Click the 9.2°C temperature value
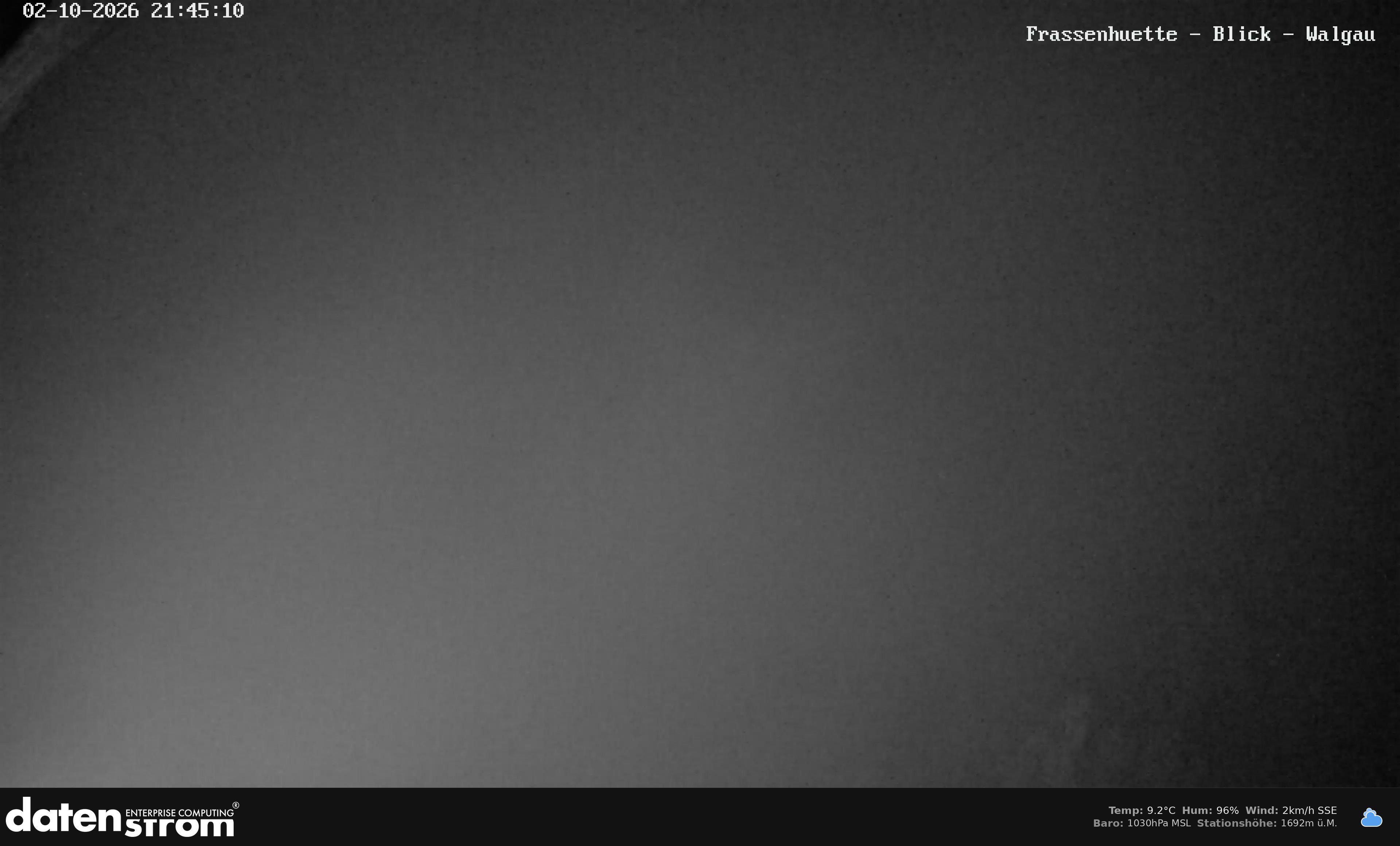 [x=1161, y=810]
